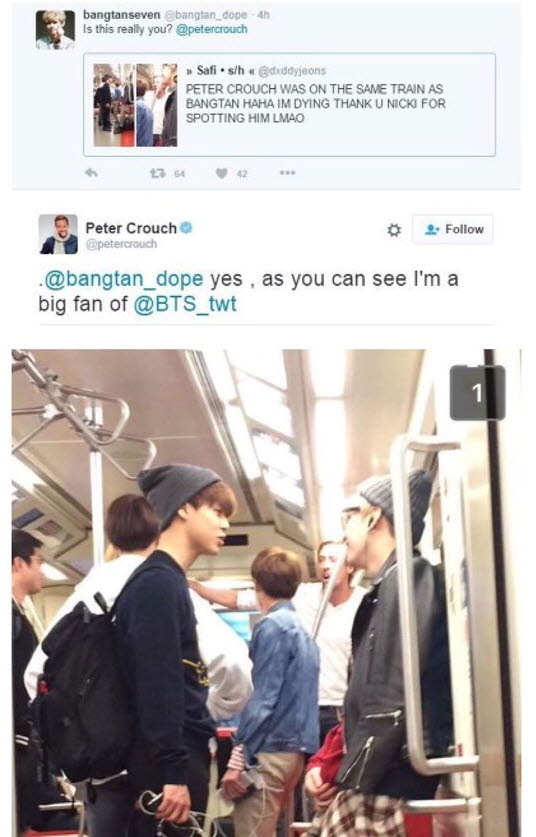Open the quoted Safi tweet card
This screenshot has width=536, height=837.
pos(289,105)
